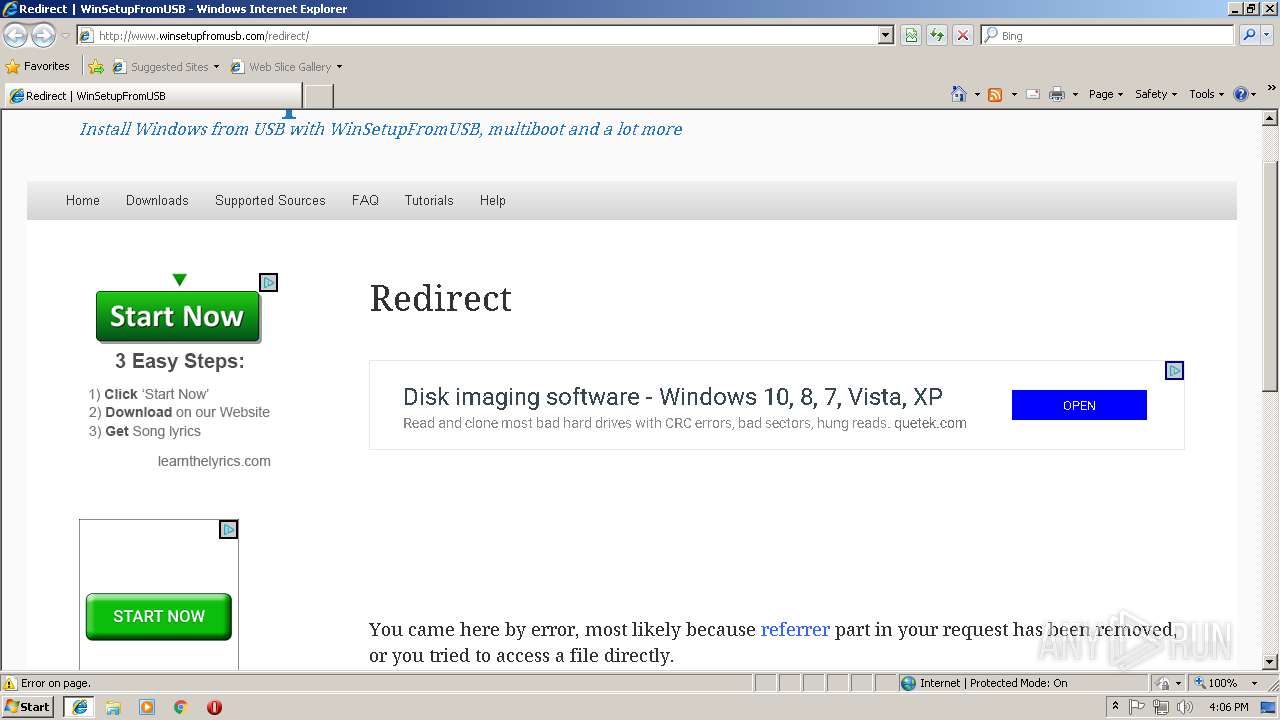1280x720 pixels.
Task: Click the volume speaker tray icon
Action: tap(1185, 707)
